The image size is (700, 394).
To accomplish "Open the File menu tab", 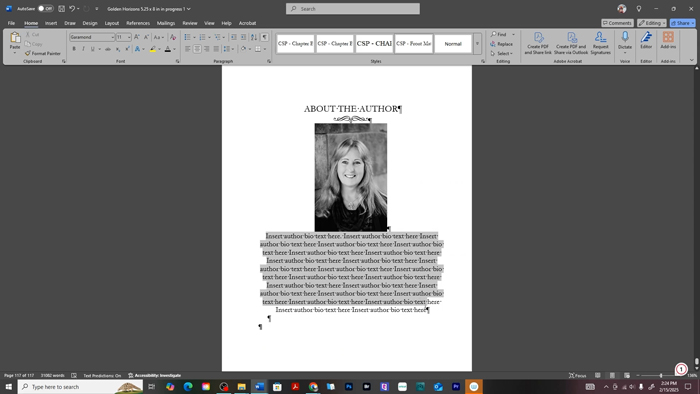I will pyautogui.click(x=11, y=23).
